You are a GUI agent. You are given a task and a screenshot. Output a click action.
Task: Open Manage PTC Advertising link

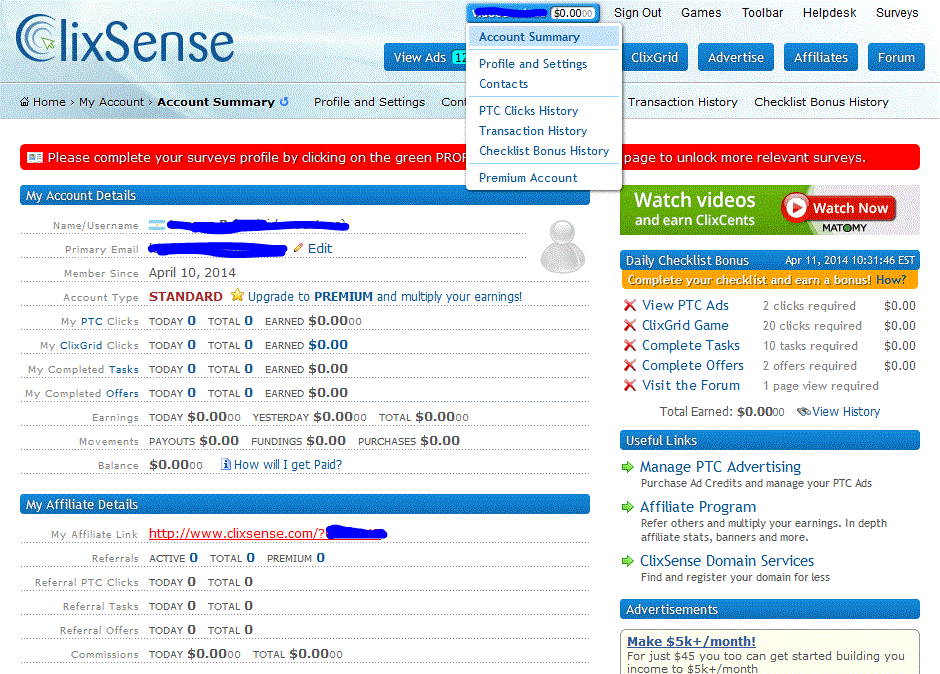(x=720, y=467)
